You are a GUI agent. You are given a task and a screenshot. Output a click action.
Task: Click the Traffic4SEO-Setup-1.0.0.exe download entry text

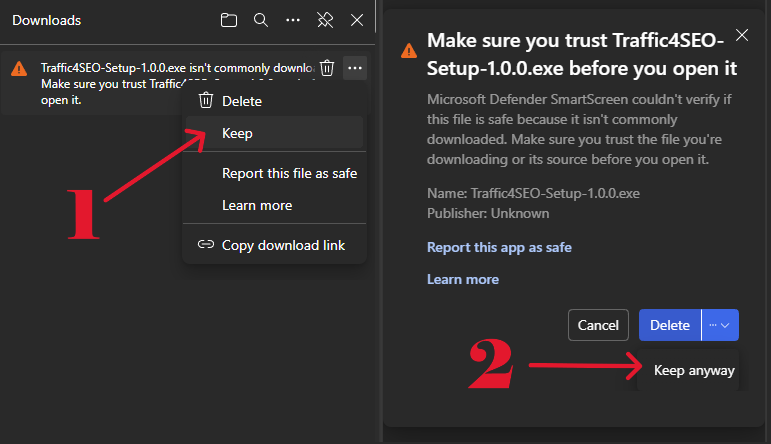pyautogui.click(x=177, y=84)
